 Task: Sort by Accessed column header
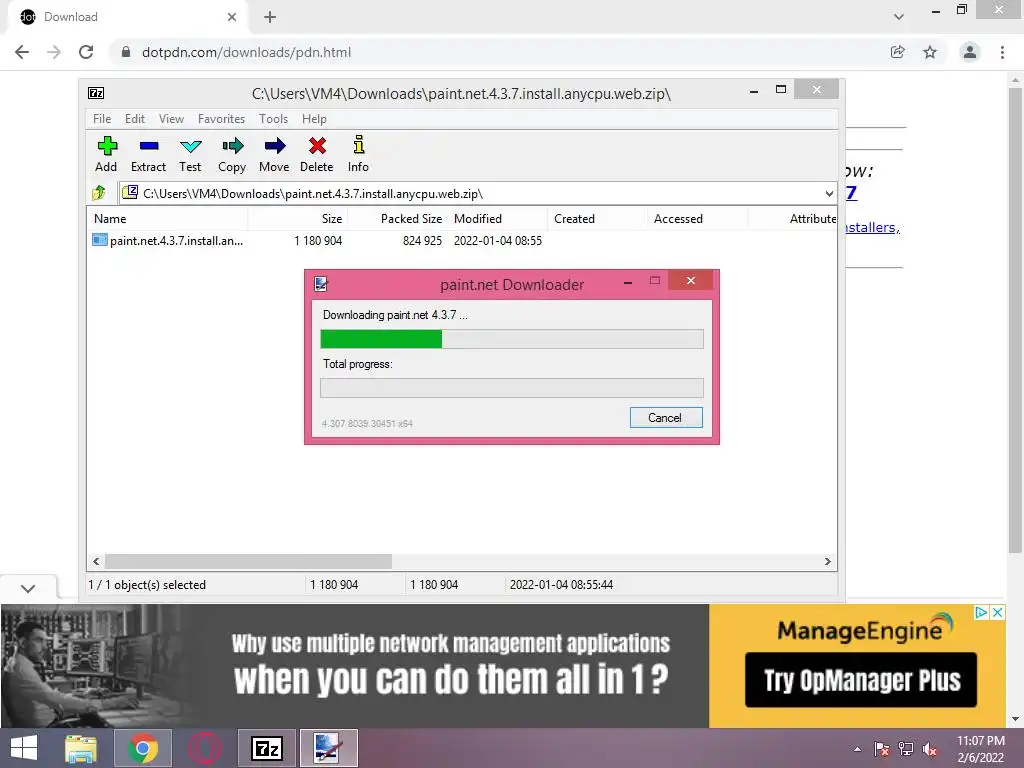pos(697,219)
